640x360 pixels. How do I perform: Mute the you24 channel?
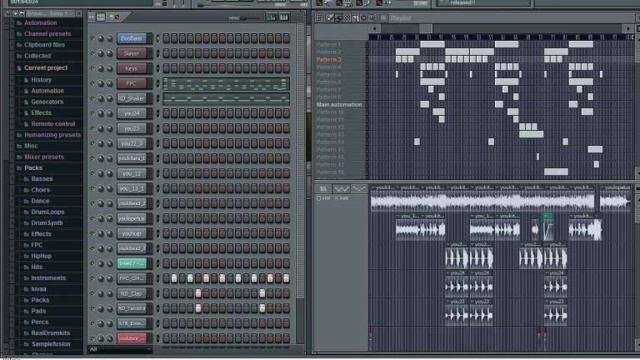(92, 113)
